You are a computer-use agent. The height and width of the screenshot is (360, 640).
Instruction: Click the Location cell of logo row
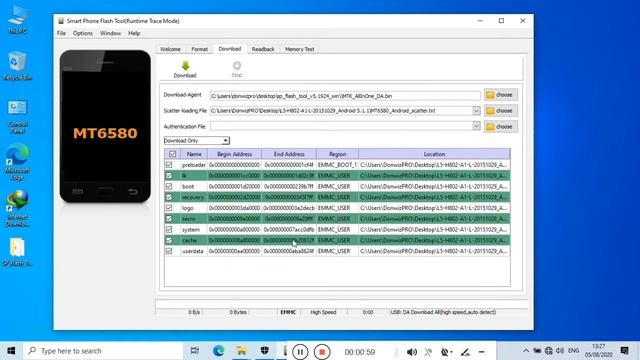point(434,208)
